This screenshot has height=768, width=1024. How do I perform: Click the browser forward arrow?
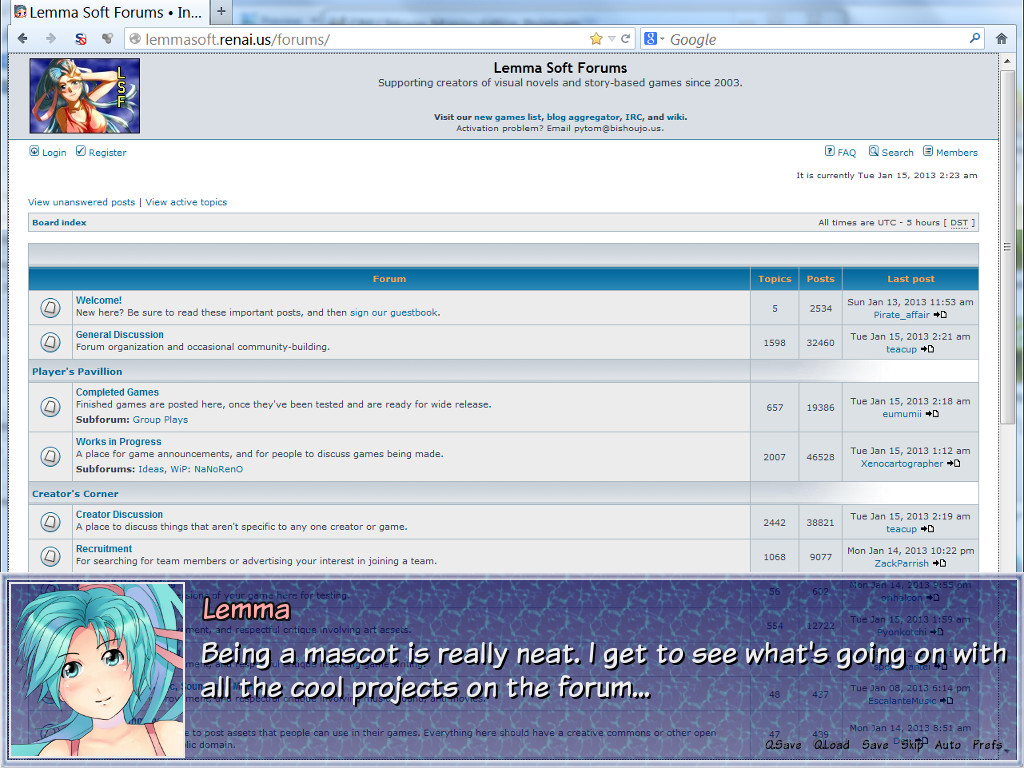51,39
